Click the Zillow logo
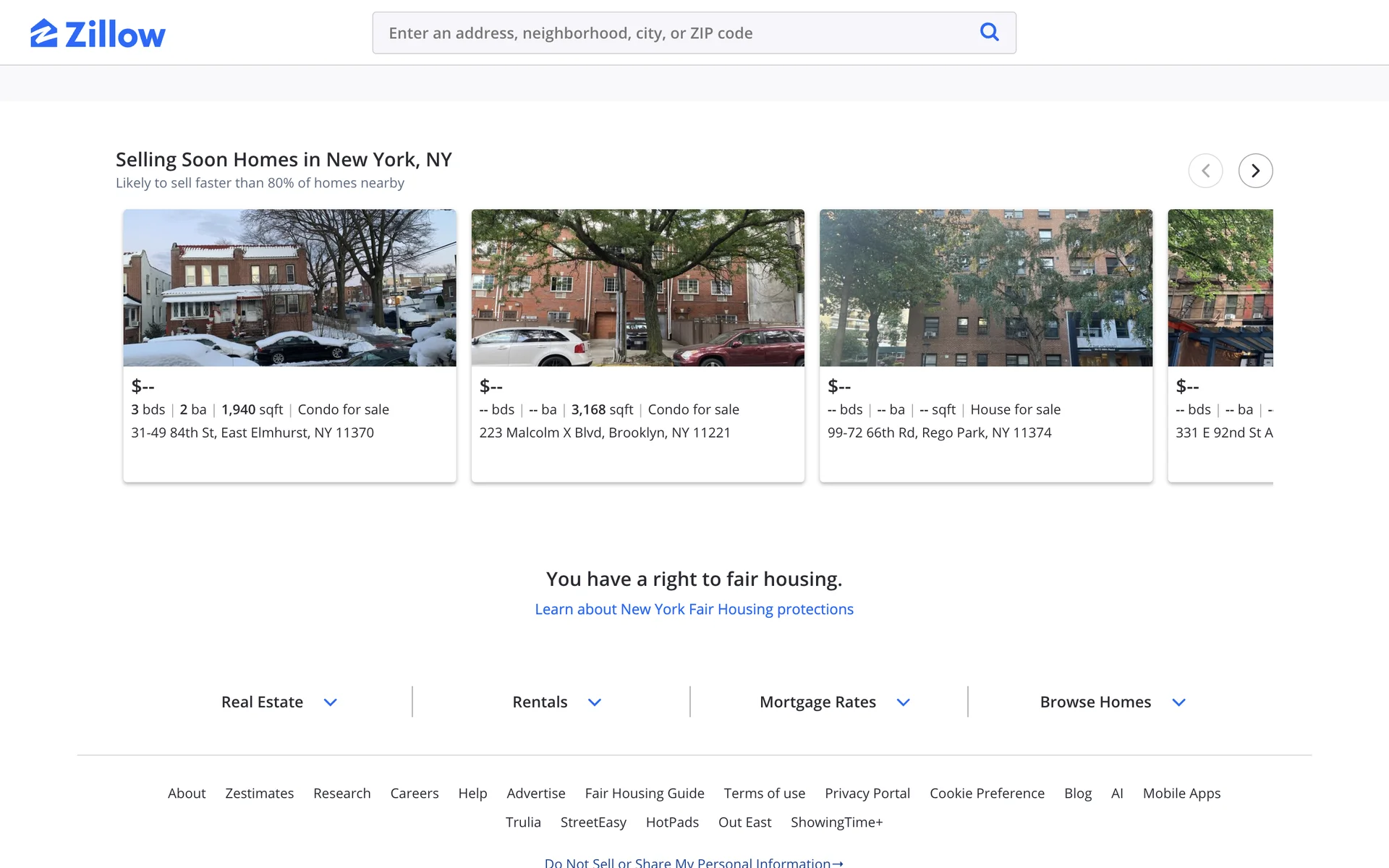This screenshot has height=868, width=1389. coord(98,33)
